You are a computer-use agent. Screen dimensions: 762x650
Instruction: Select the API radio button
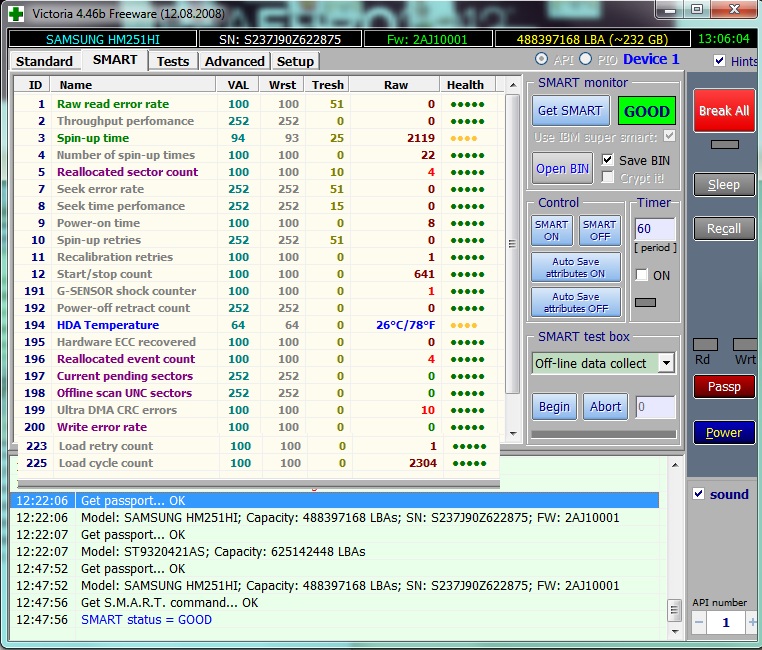click(x=541, y=59)
